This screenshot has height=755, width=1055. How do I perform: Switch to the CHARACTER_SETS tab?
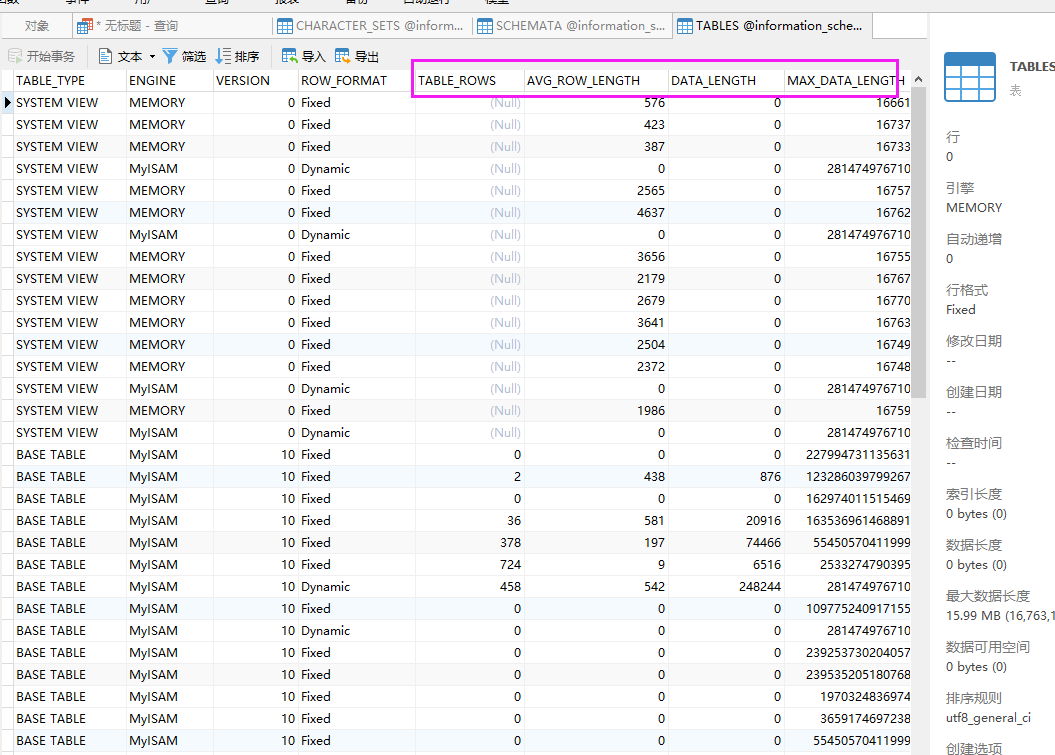(371, 26)
